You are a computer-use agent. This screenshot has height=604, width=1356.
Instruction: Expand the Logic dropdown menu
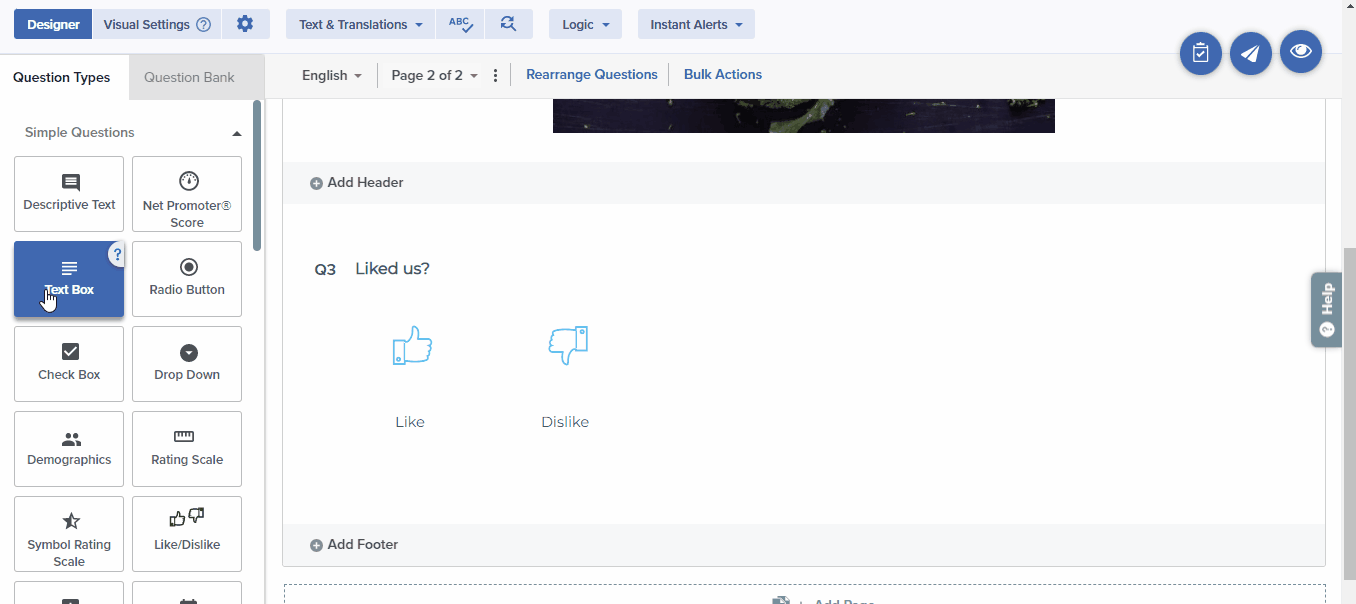(585, 24)
